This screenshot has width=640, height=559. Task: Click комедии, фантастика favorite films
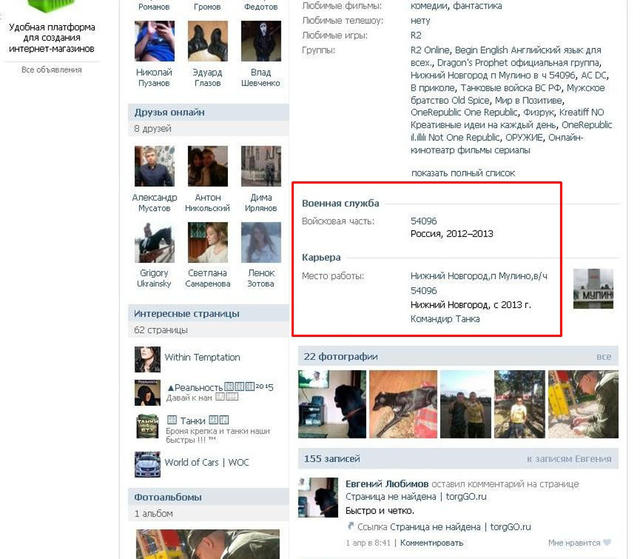(x=456, y=6)
